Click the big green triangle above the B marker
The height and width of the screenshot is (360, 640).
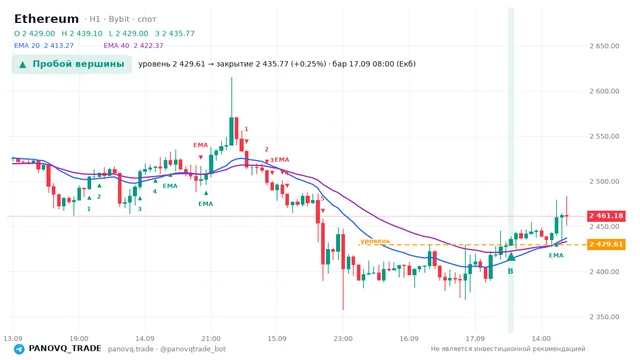[511, 257]
